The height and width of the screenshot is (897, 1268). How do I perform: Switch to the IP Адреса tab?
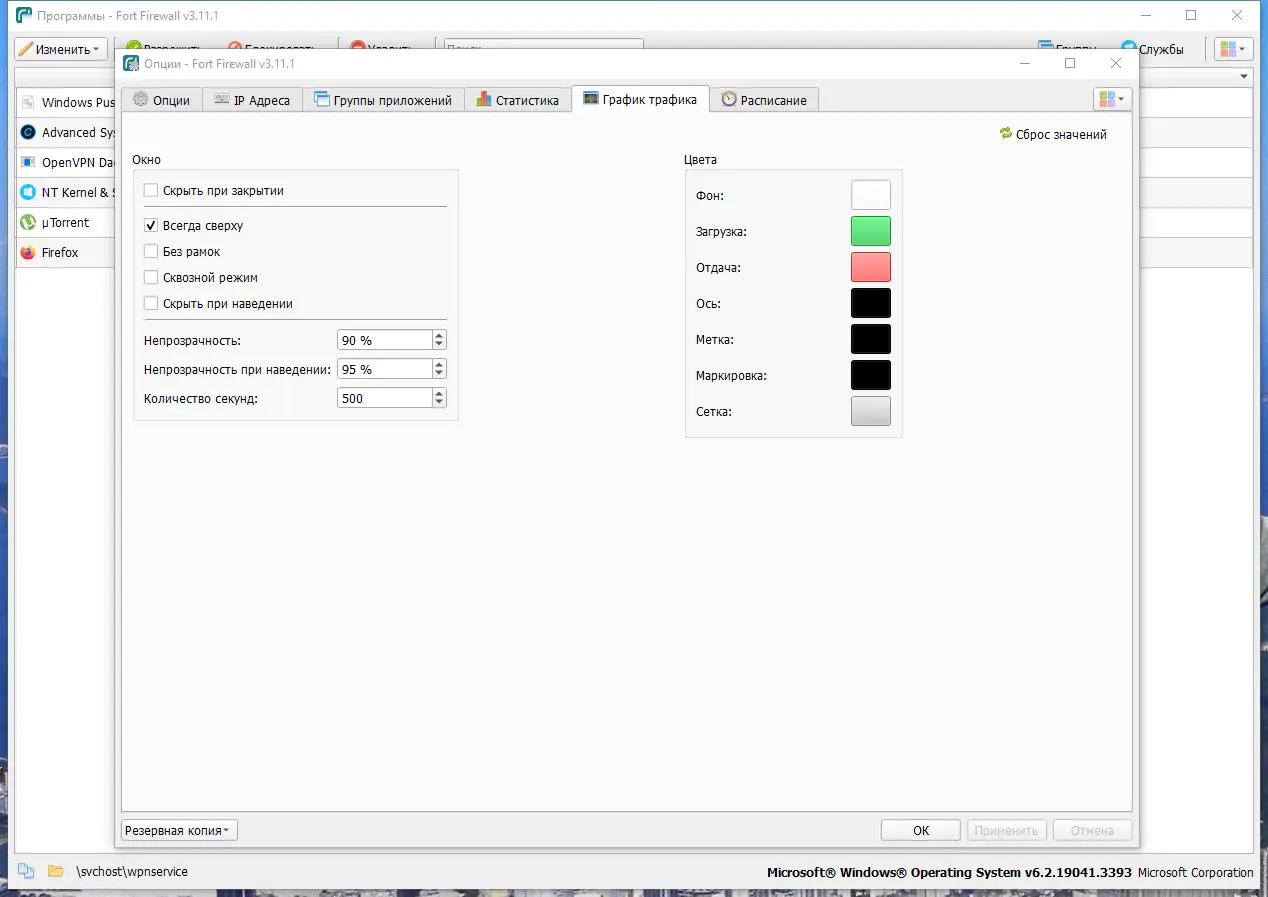(252, 100)
